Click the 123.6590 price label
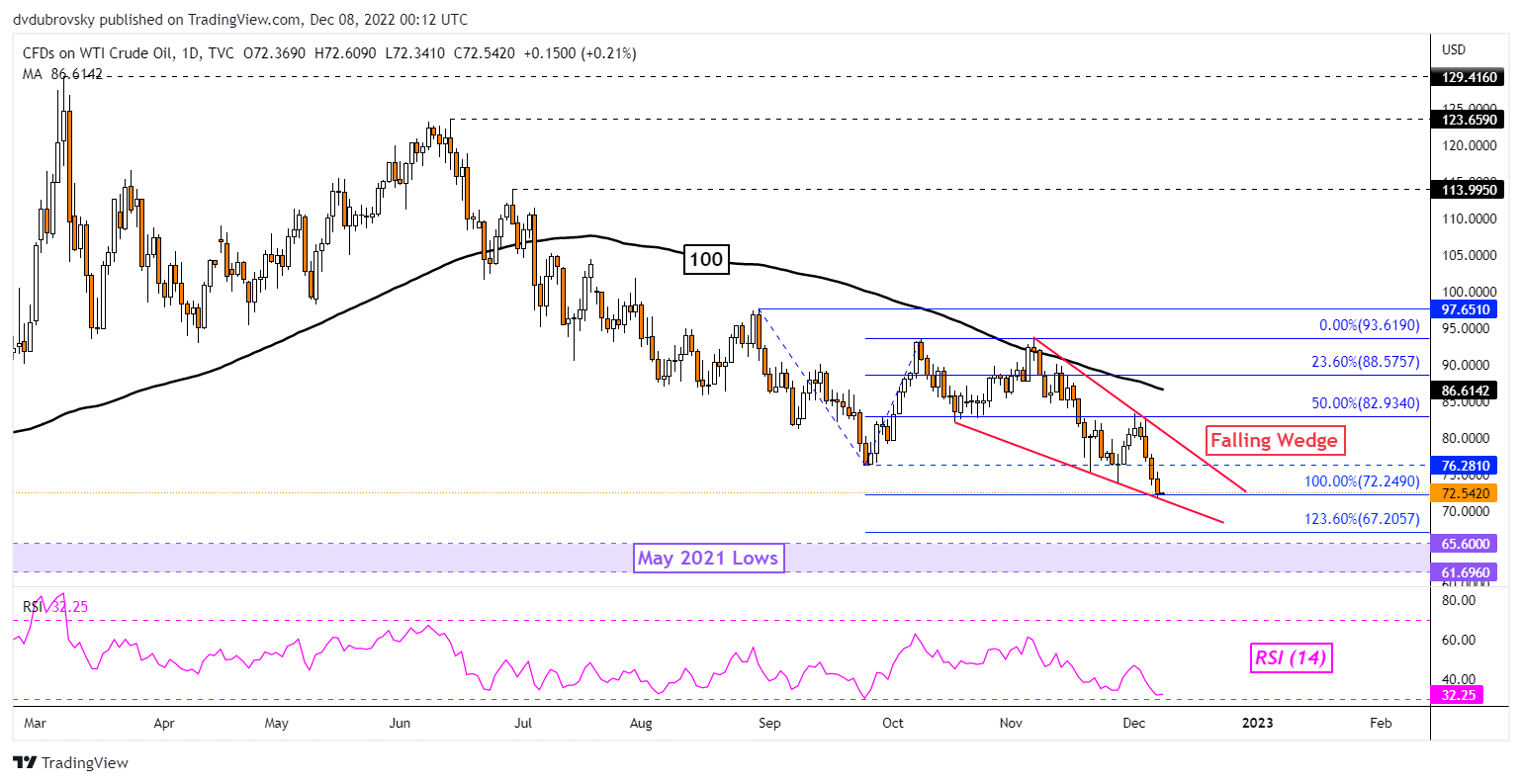The height and width of the screenshot is (784, 1522). pos(1467,120)
